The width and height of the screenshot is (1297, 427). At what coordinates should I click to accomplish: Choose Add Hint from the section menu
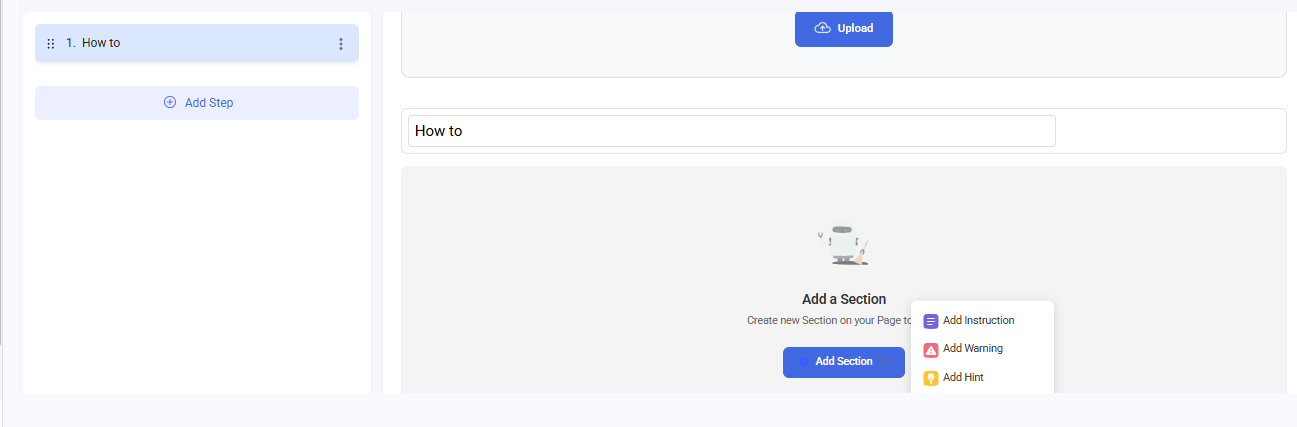(963, 378)
